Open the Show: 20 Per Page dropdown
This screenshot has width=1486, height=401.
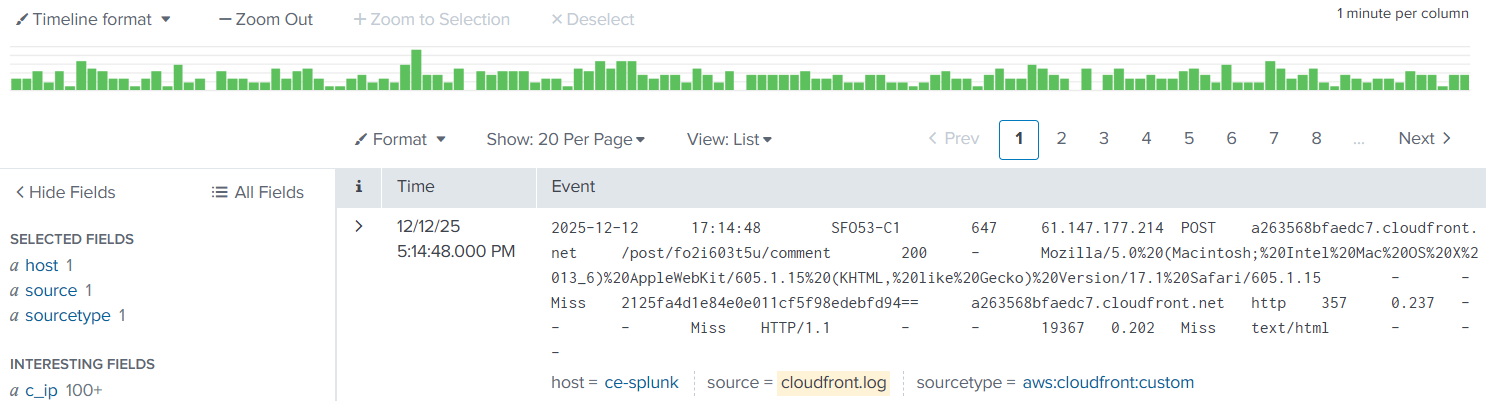pos(566,139)
